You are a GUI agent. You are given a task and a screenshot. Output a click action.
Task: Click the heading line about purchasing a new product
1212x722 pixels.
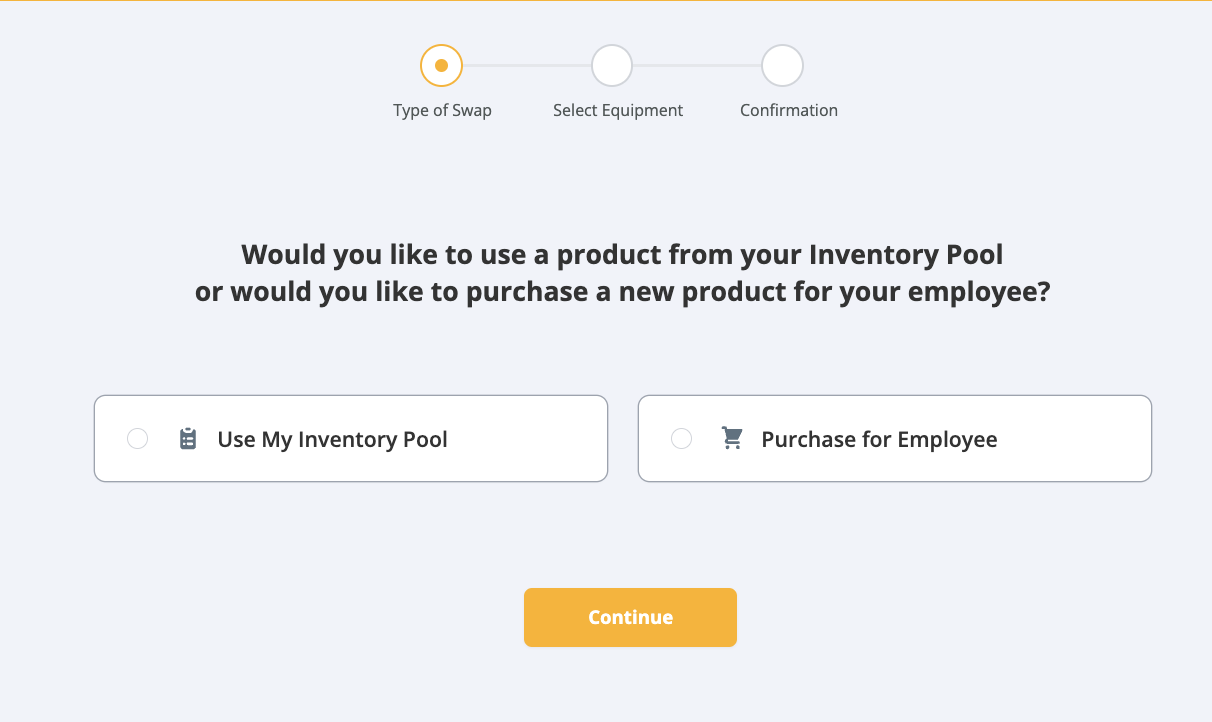(622, 294)
